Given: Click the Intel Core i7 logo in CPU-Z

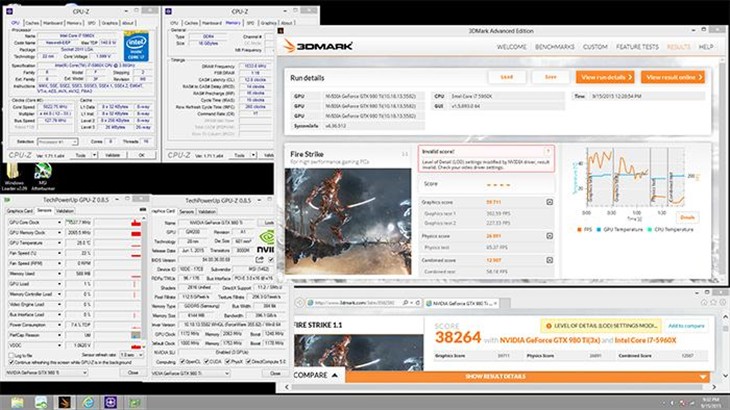Looking at the screenshot, I should coord(136,46).
